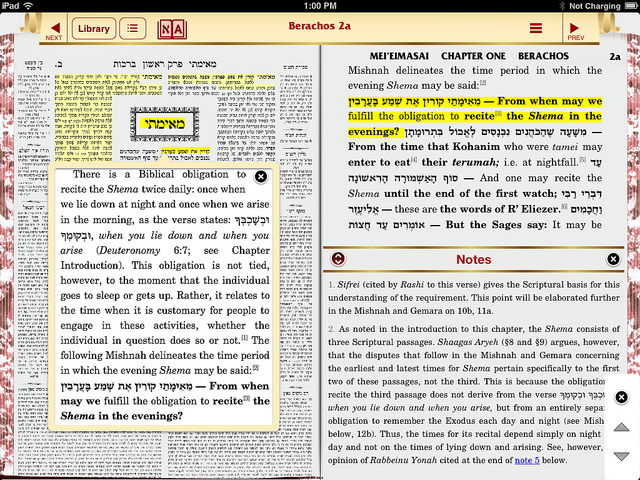
Task: Open the hamburger menu in the toolbar
Action: pyautogui.click(x=537, y=29)
